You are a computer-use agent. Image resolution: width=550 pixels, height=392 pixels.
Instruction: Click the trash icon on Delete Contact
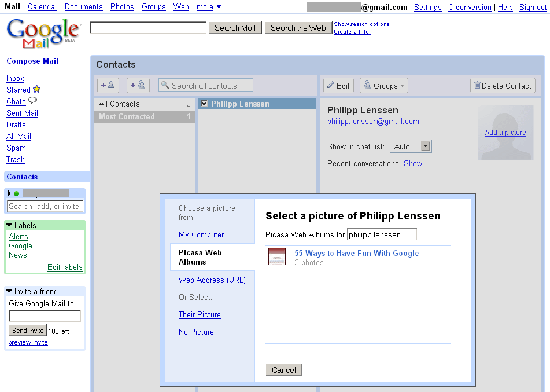pyautogui.click(x=477, y=85)
